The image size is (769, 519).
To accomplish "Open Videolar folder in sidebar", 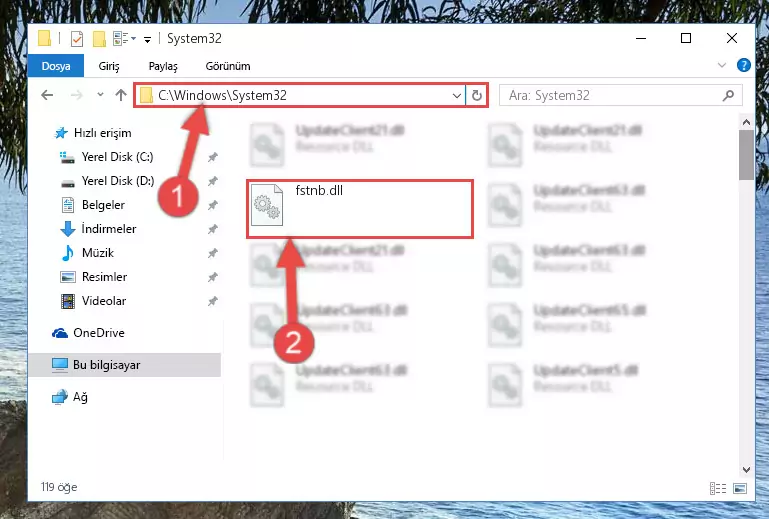I will (103, 301).
